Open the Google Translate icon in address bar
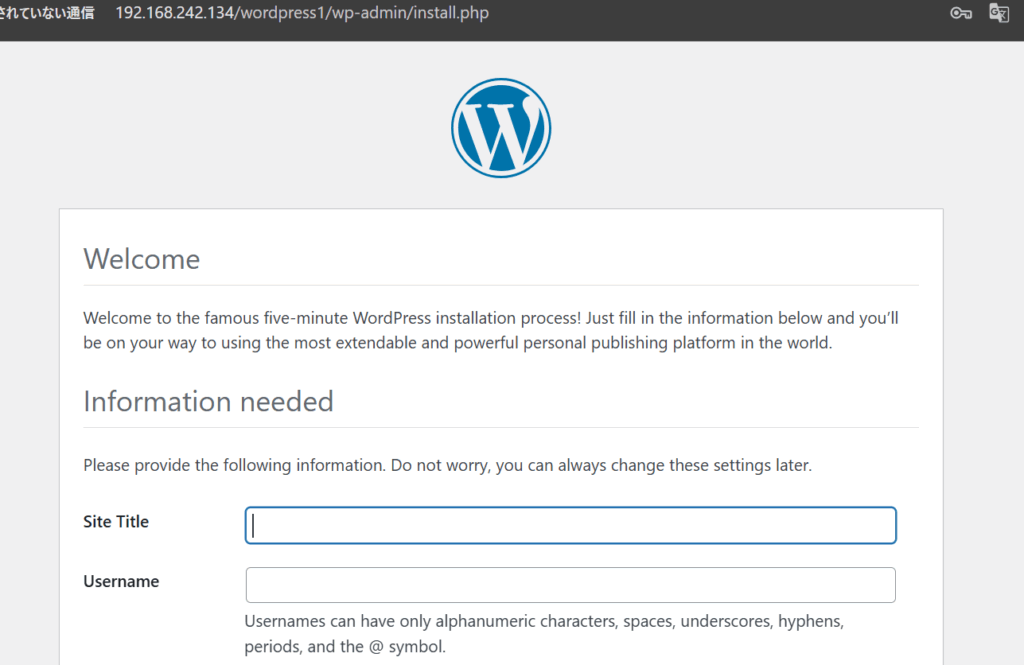 pyautogui.click(x=998, y=14)
